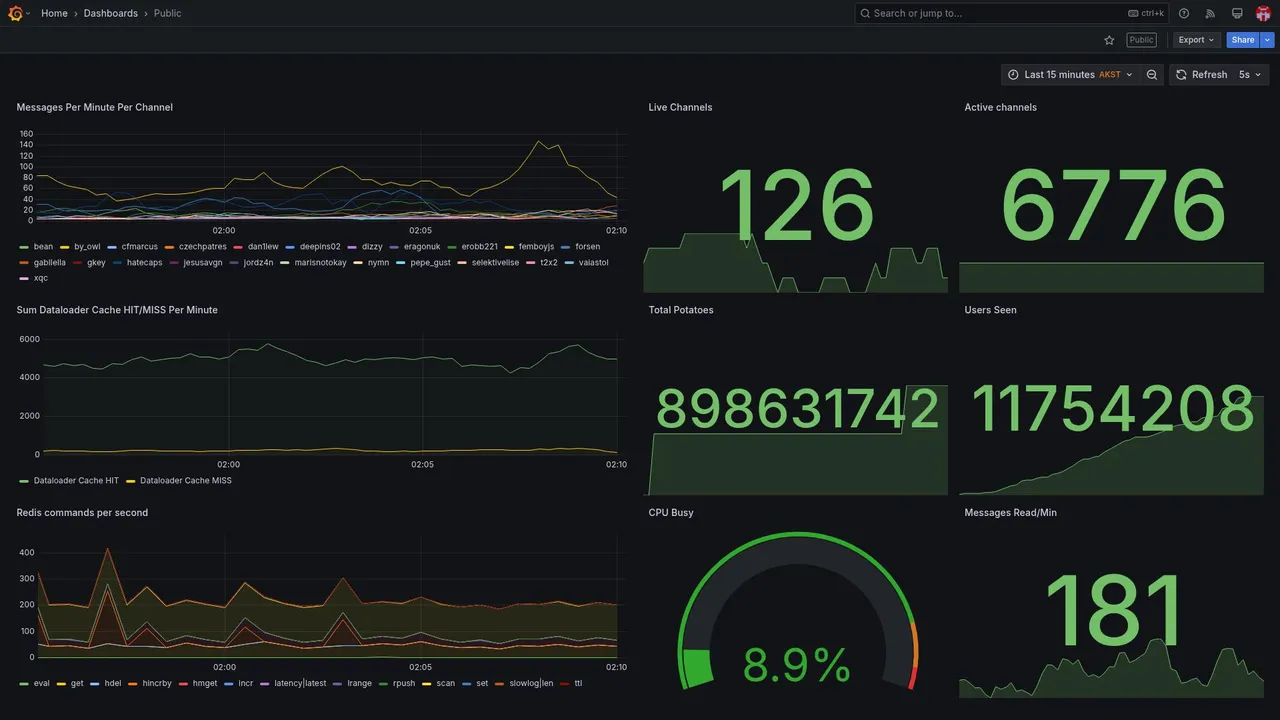Open the 5s refresh interval dropdown
The image size is (1280, 720).
[x=1250, y=75]
